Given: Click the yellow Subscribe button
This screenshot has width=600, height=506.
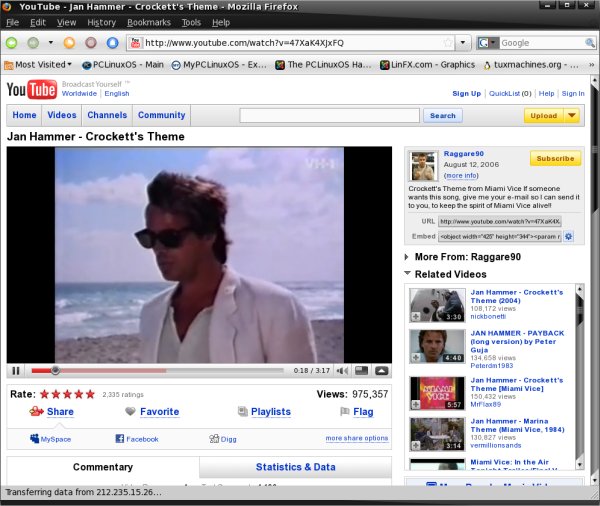Looking at the screenshot, I should pyautogui.click(x=555, y=159).
